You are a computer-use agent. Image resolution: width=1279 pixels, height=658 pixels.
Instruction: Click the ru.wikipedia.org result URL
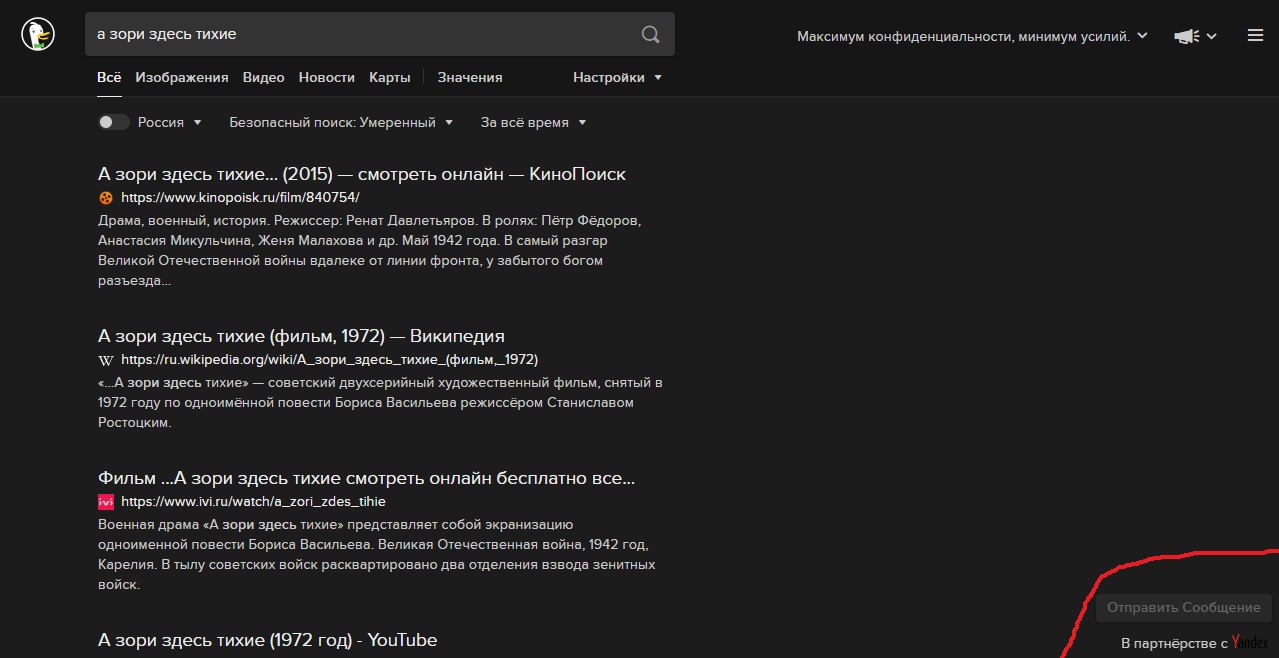click(330, 360)
